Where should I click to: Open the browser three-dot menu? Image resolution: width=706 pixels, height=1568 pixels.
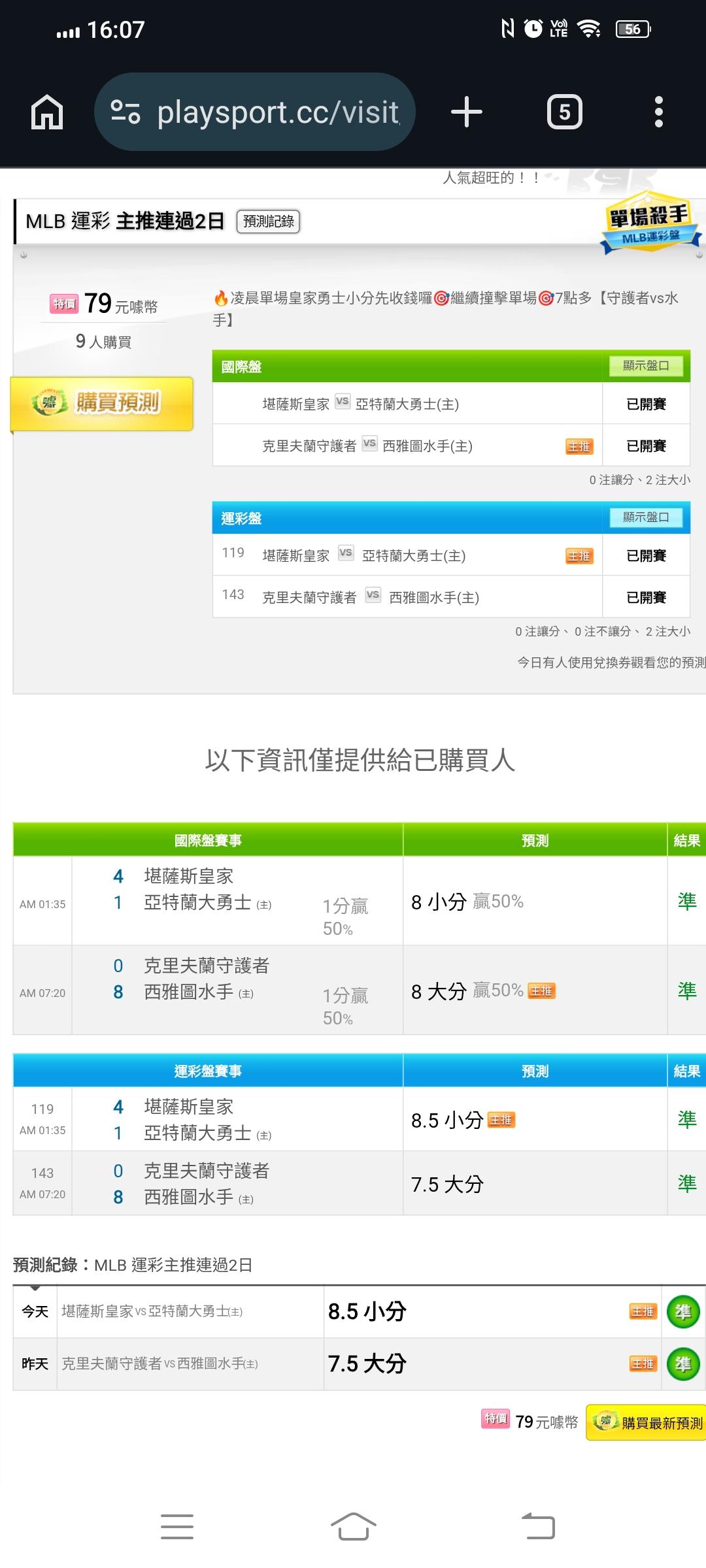(658, 112)
